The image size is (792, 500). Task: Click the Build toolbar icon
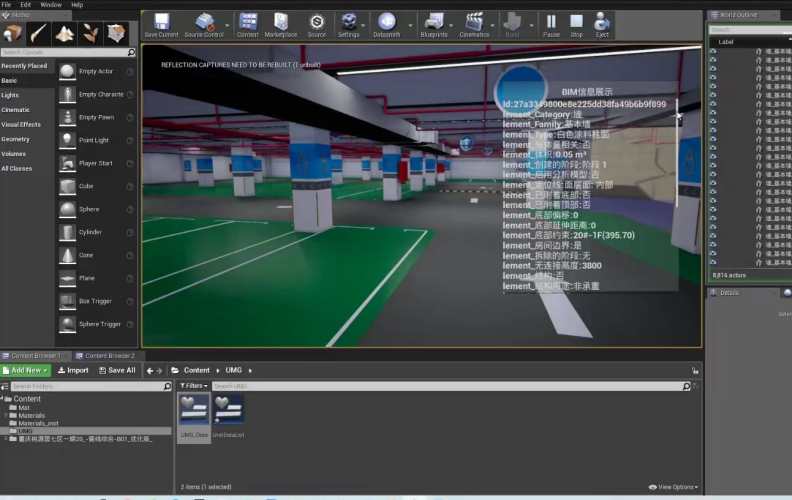[x=512, y=25]
